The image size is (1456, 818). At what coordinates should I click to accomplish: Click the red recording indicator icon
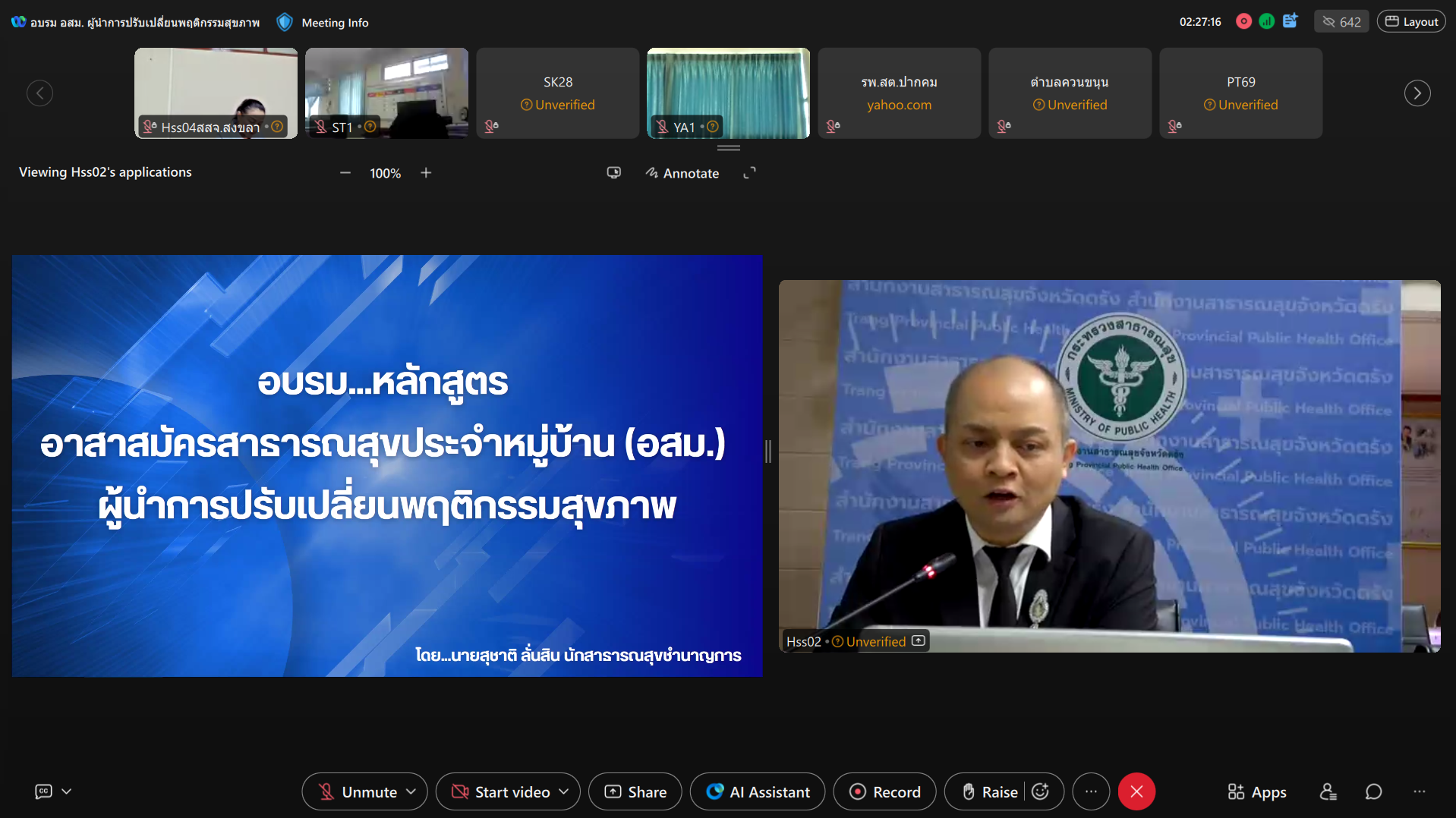[1243, 21]
